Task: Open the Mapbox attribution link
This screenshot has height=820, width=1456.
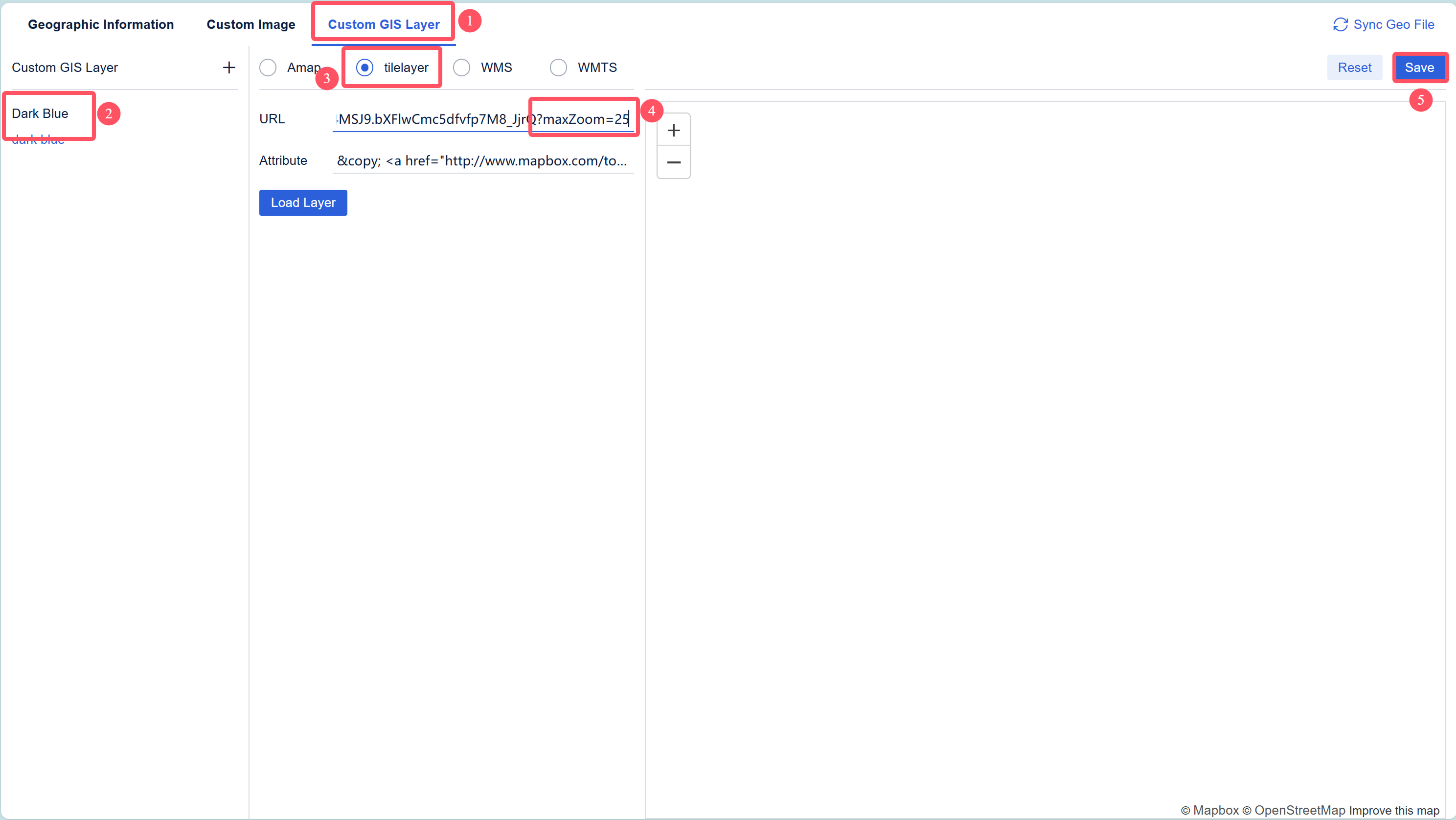Action: click(x=1209, y=810)
